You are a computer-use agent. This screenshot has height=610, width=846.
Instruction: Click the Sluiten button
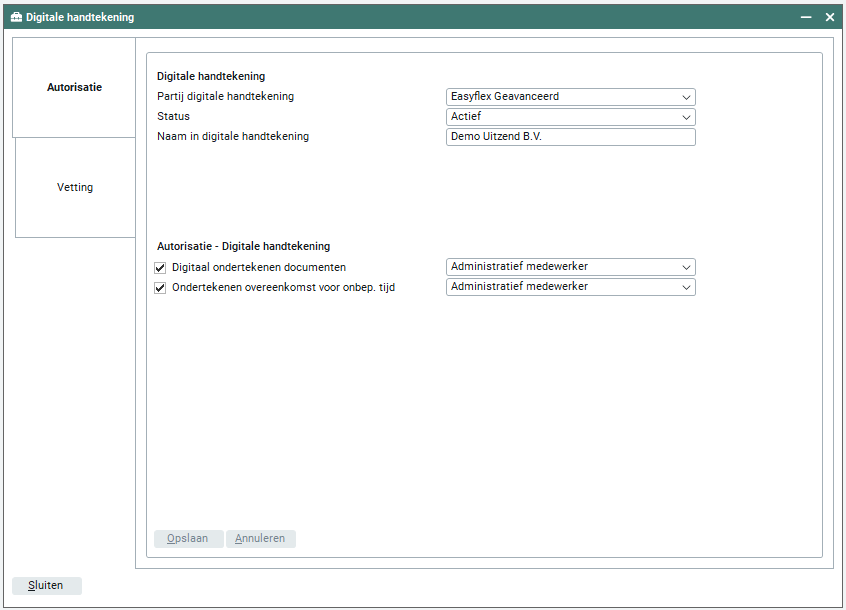46,586
